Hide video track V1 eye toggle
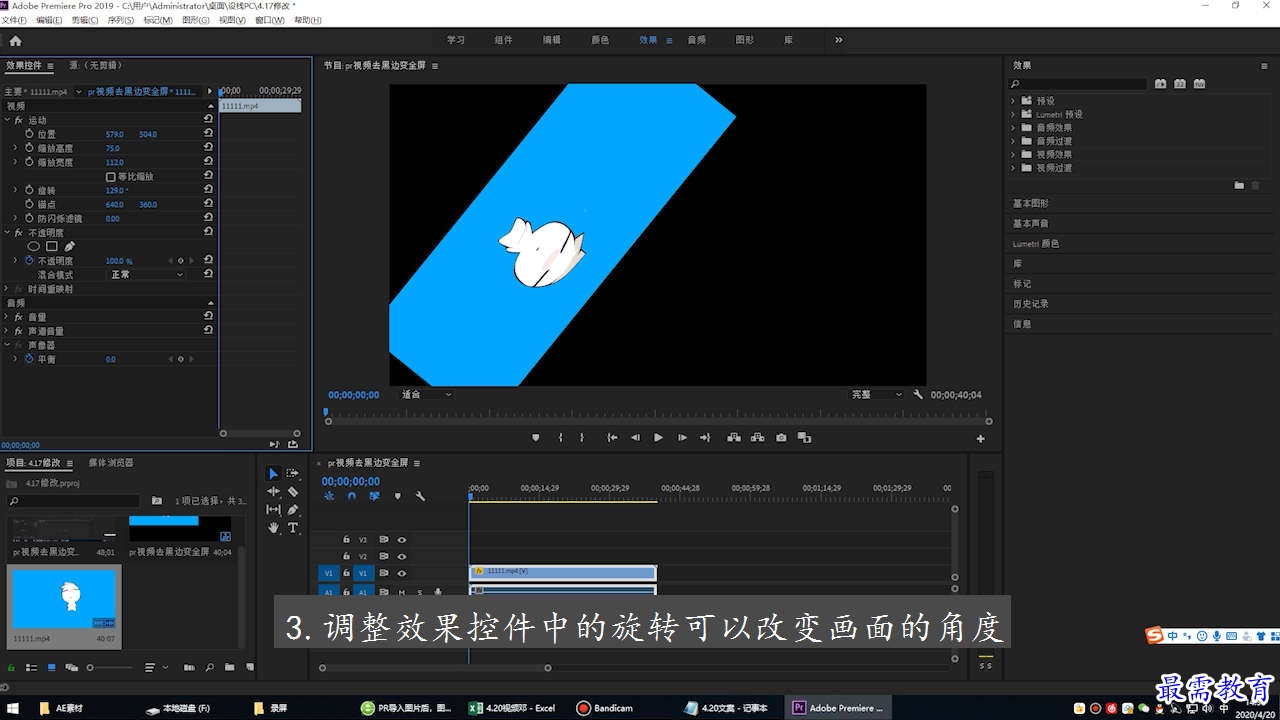This screenshot has height=720, width=1280. click(401, 573)
